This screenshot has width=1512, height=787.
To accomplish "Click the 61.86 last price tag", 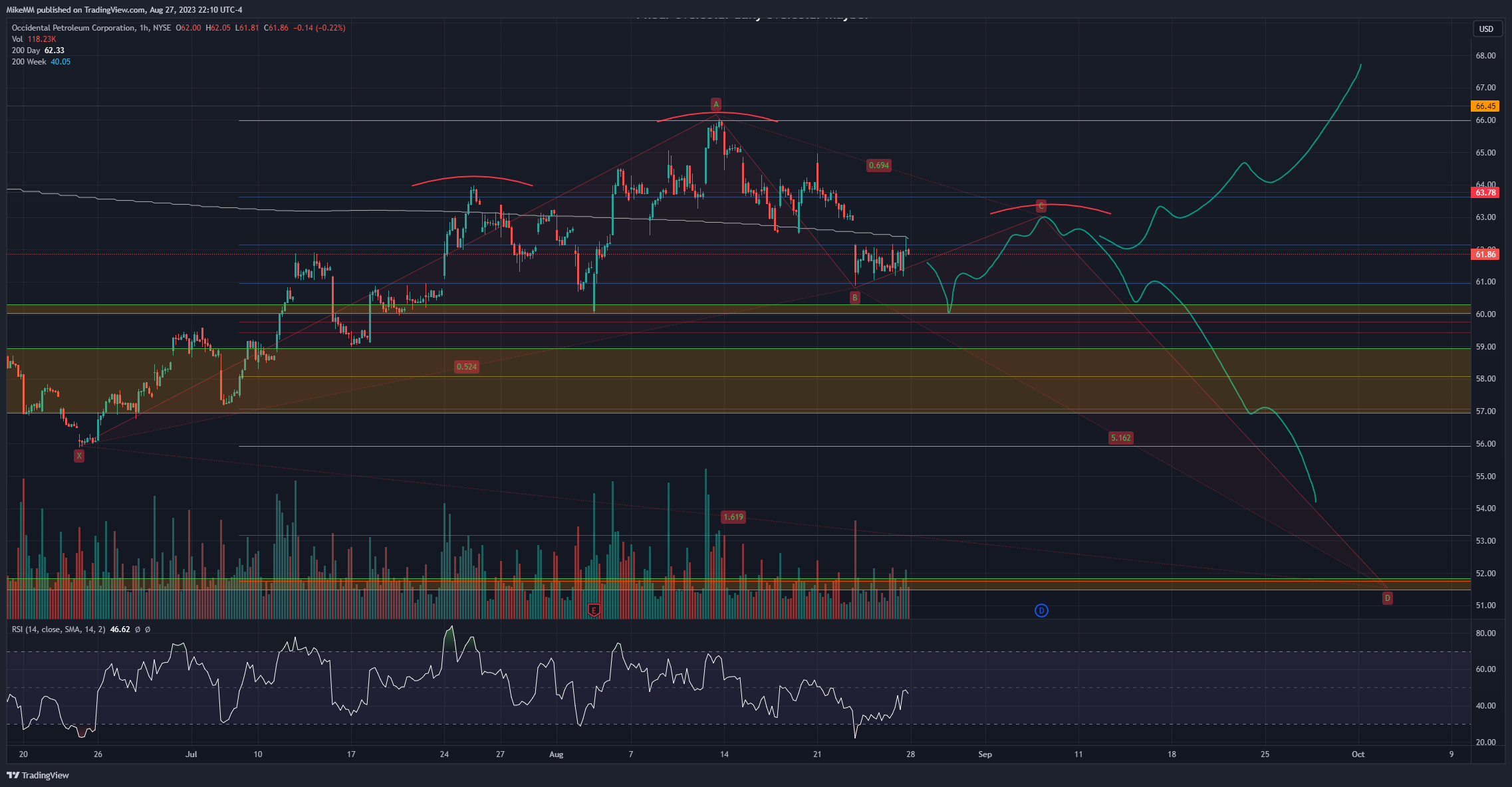I will 1485,255.
